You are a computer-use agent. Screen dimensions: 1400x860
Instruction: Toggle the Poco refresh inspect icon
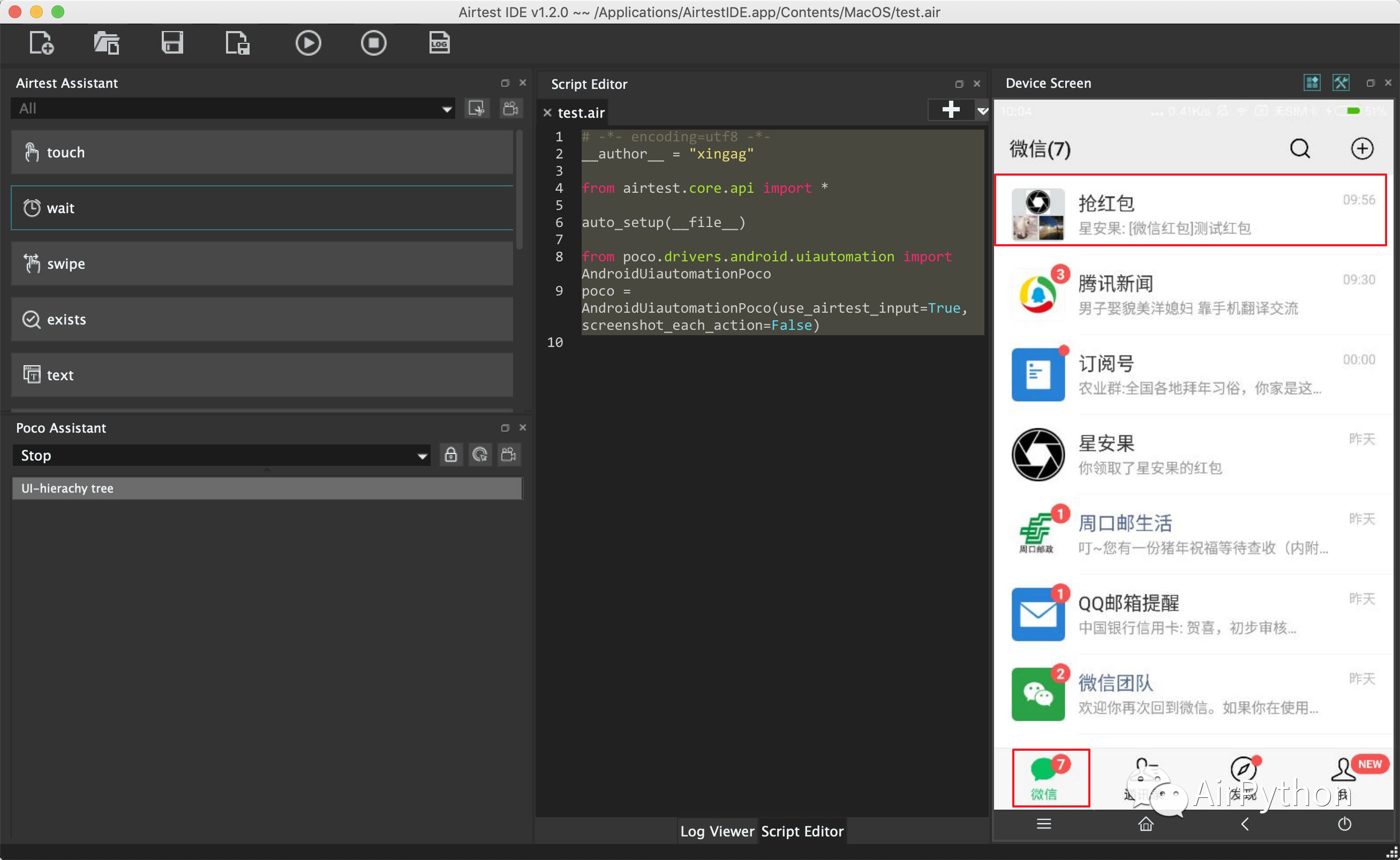479,455
